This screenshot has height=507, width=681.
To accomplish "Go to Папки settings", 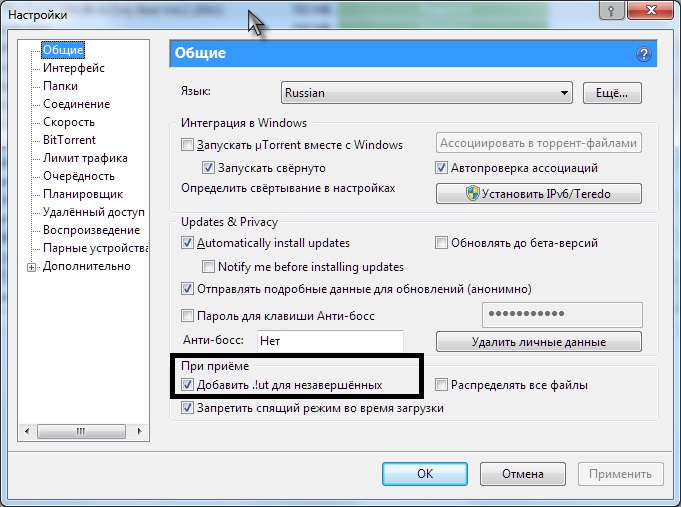I will pyautogui.click(x=60, y=86).
